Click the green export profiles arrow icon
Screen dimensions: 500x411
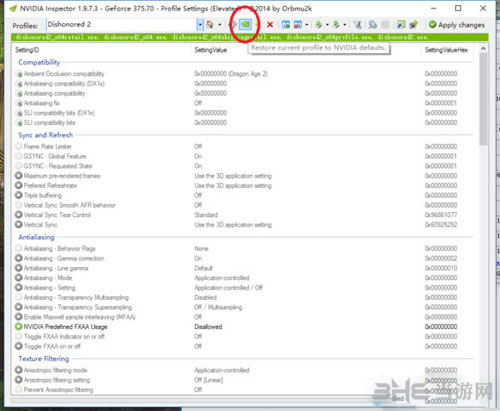pos(319,25)
